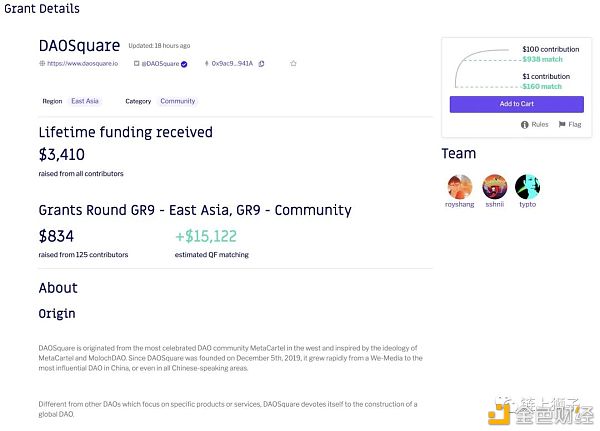Open the @DAOSquare Twitter handle link

[160, 64]
